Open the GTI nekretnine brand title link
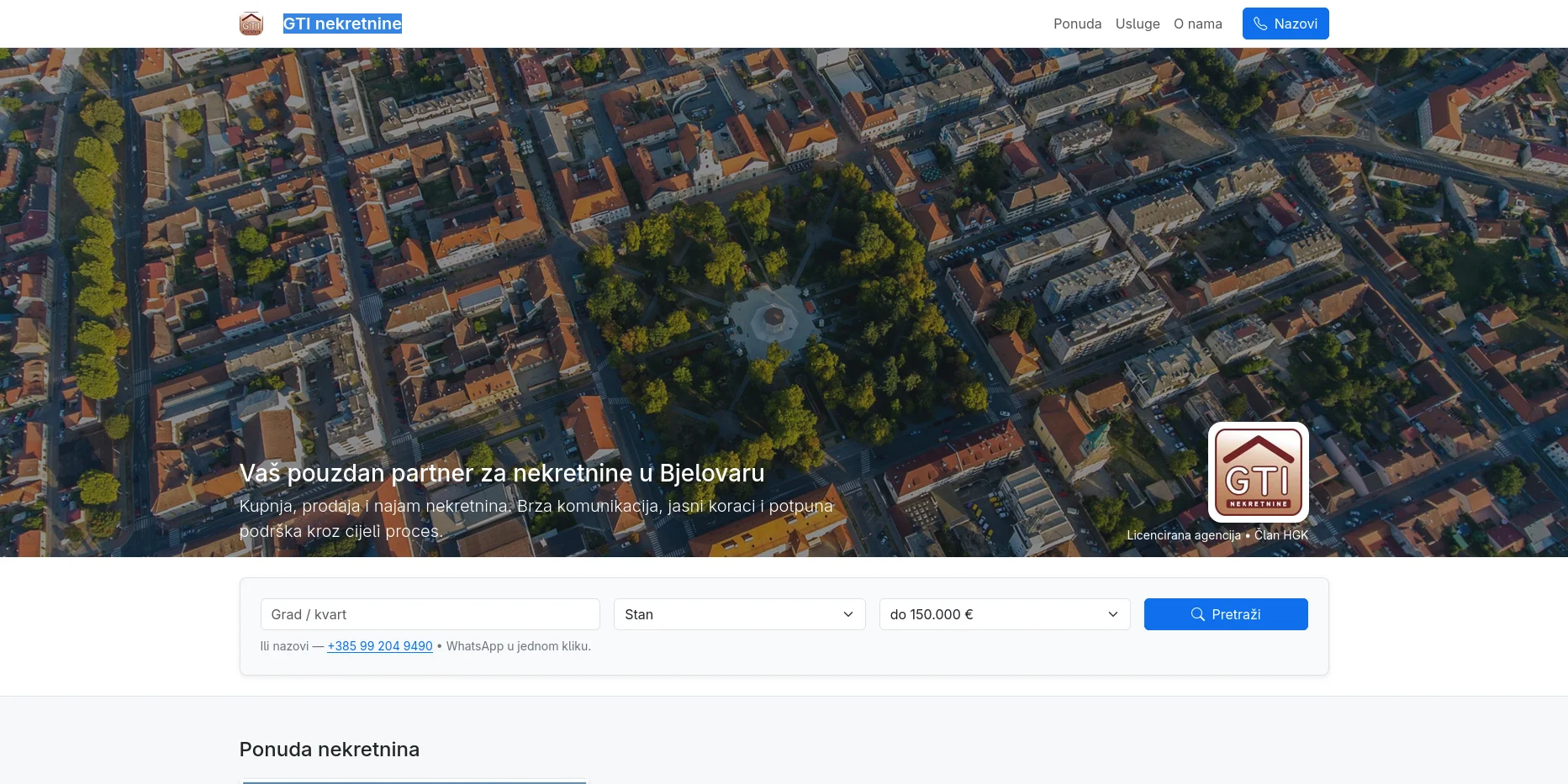This screenshot has height=784, width=1568. click(x=342, y=24)
